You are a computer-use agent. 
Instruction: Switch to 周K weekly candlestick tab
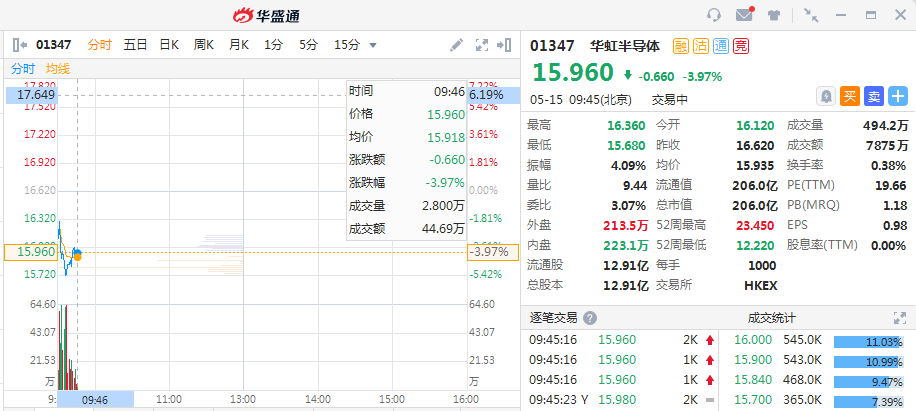(204, 45)
